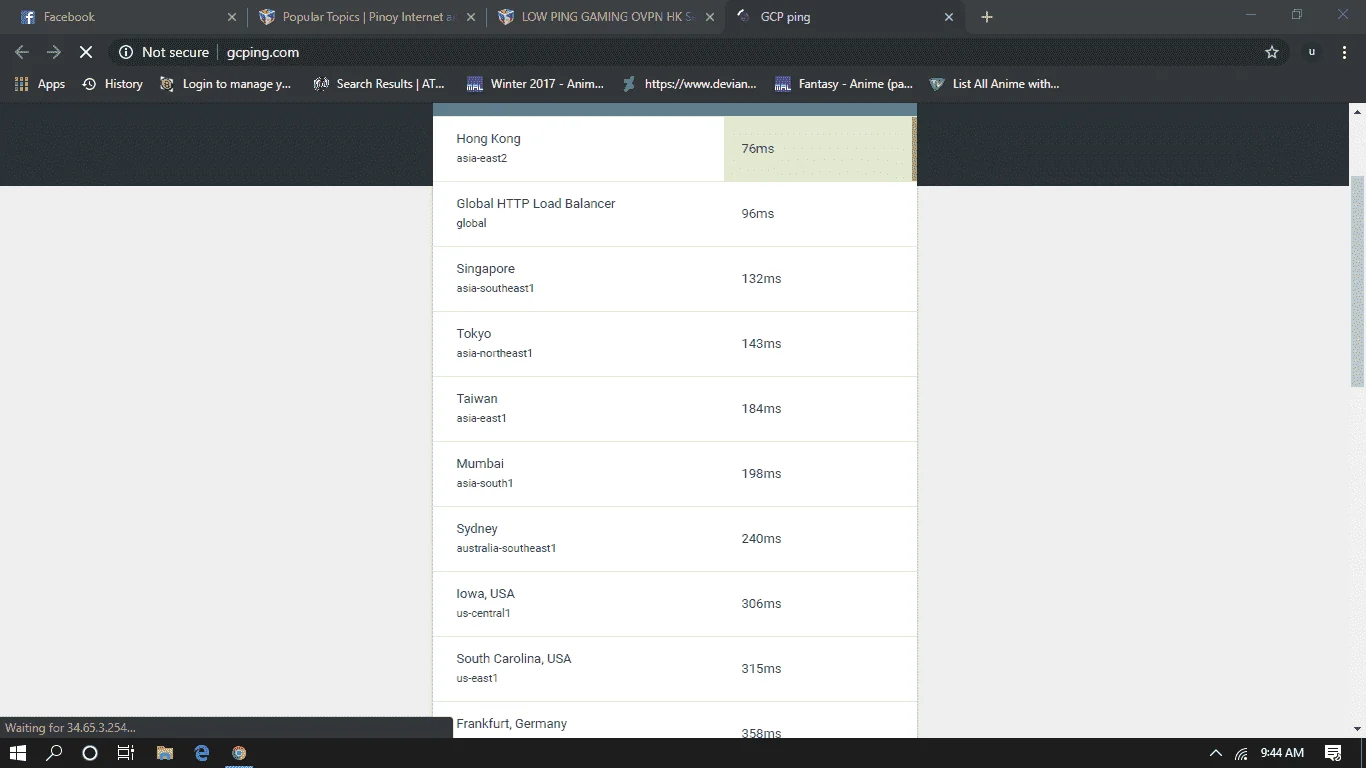Open Cortana from the taskbar
This screenshot has height=768, width=1366.
click(90, 753)
